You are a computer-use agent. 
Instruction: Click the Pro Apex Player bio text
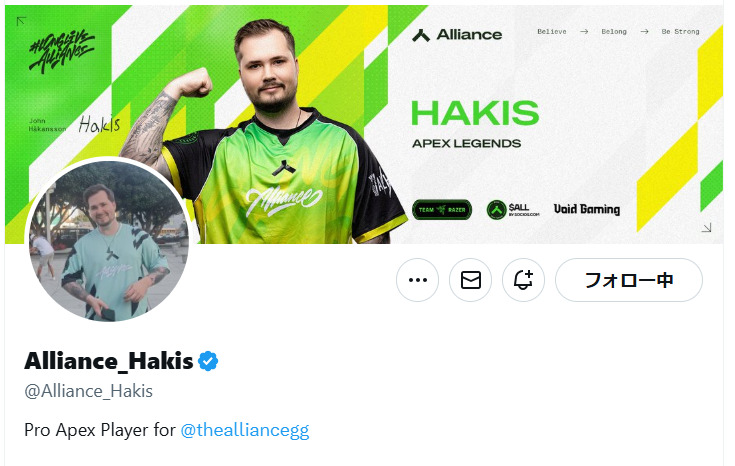point(100,430)
